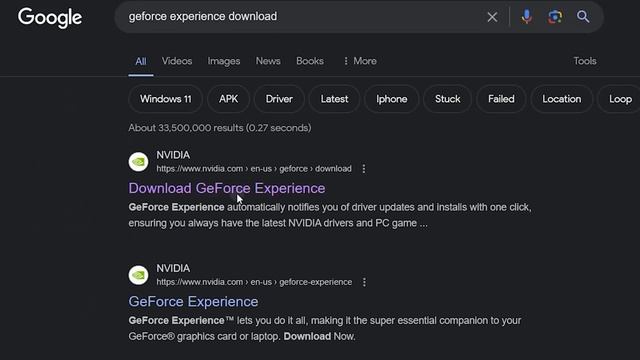Start voice search with the microphone icon

tap(527, 17)
